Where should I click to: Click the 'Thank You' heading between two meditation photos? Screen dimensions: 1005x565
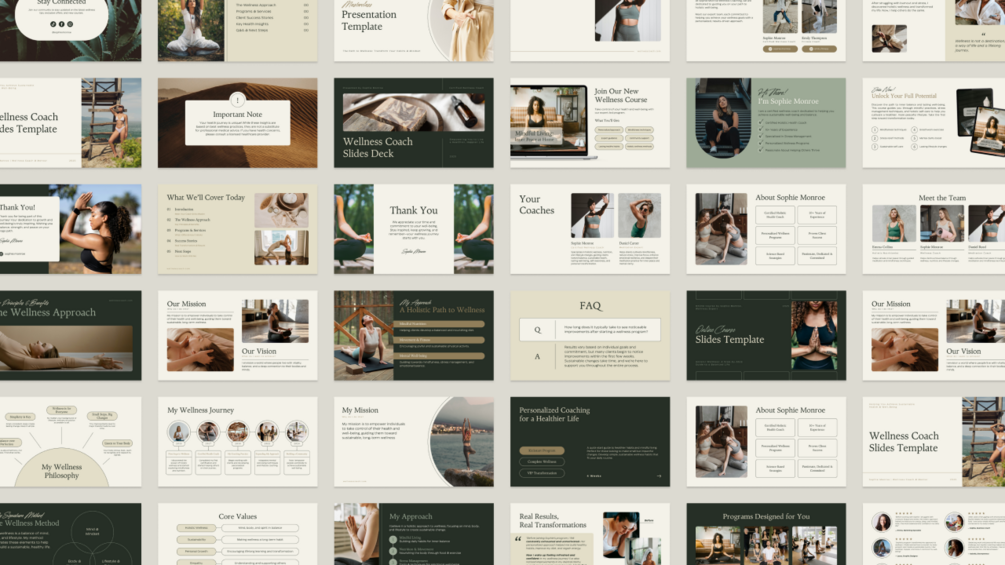(413, 210)
